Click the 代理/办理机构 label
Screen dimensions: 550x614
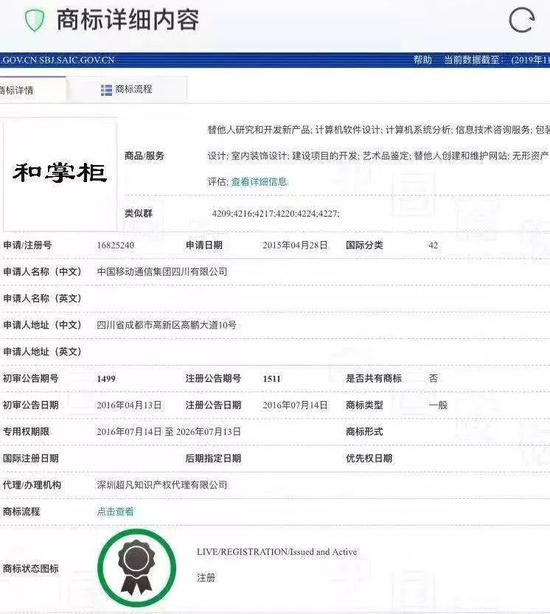point(32,485)
